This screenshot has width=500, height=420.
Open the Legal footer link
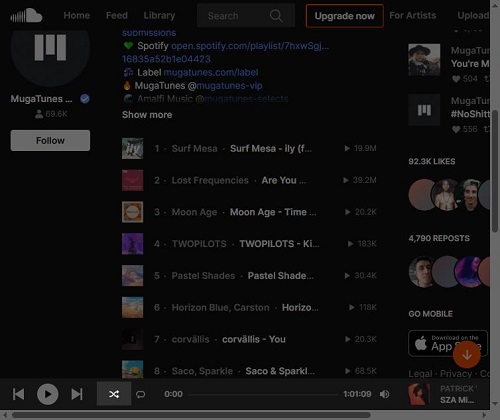click(x=420, y=374)
